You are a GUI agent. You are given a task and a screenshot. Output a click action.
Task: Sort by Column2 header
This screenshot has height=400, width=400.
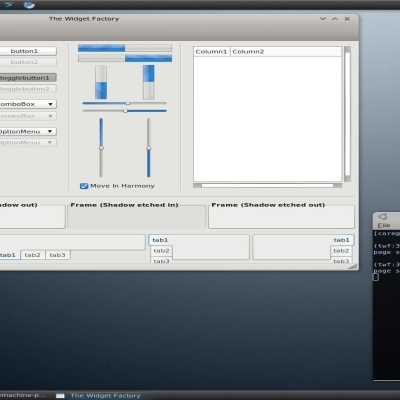tap(286, 51)
